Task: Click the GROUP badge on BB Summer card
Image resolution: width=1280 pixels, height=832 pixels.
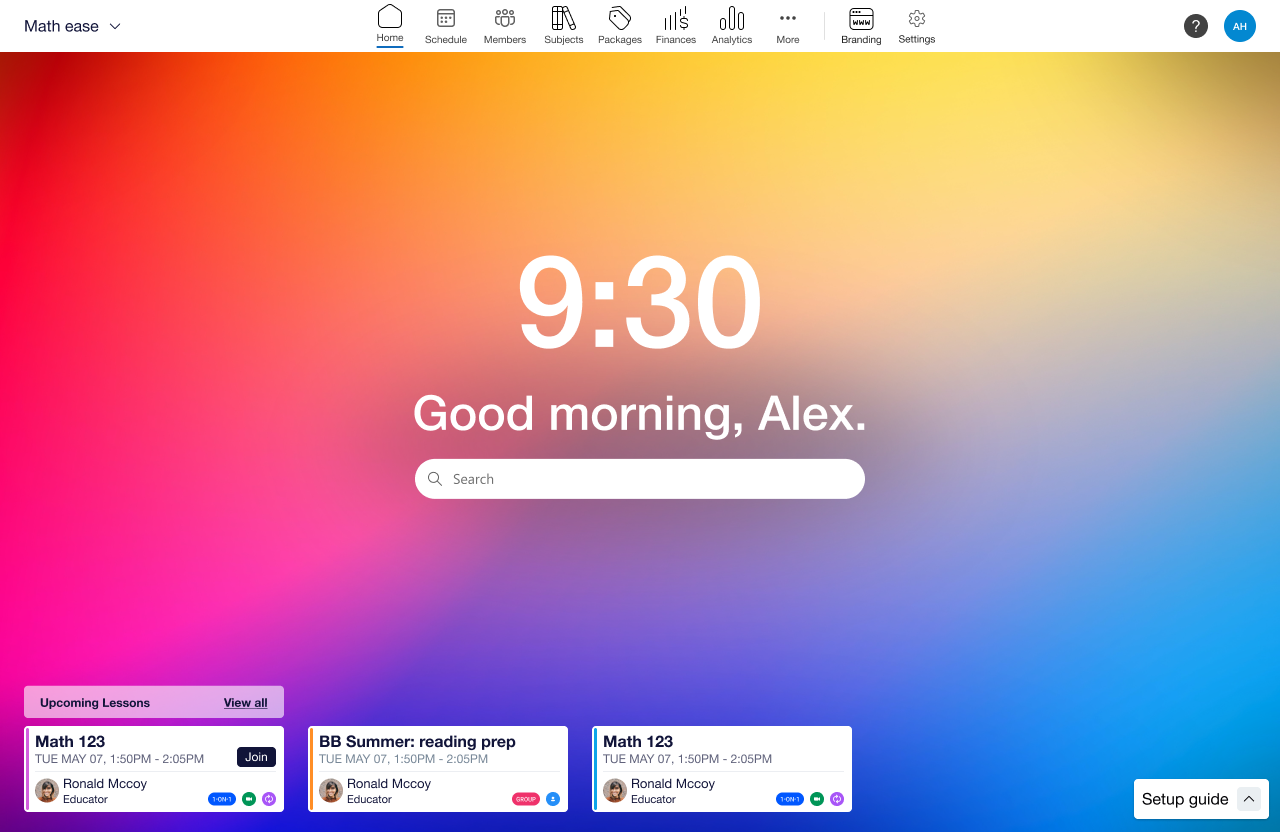Action: click(x=525, y=799)
